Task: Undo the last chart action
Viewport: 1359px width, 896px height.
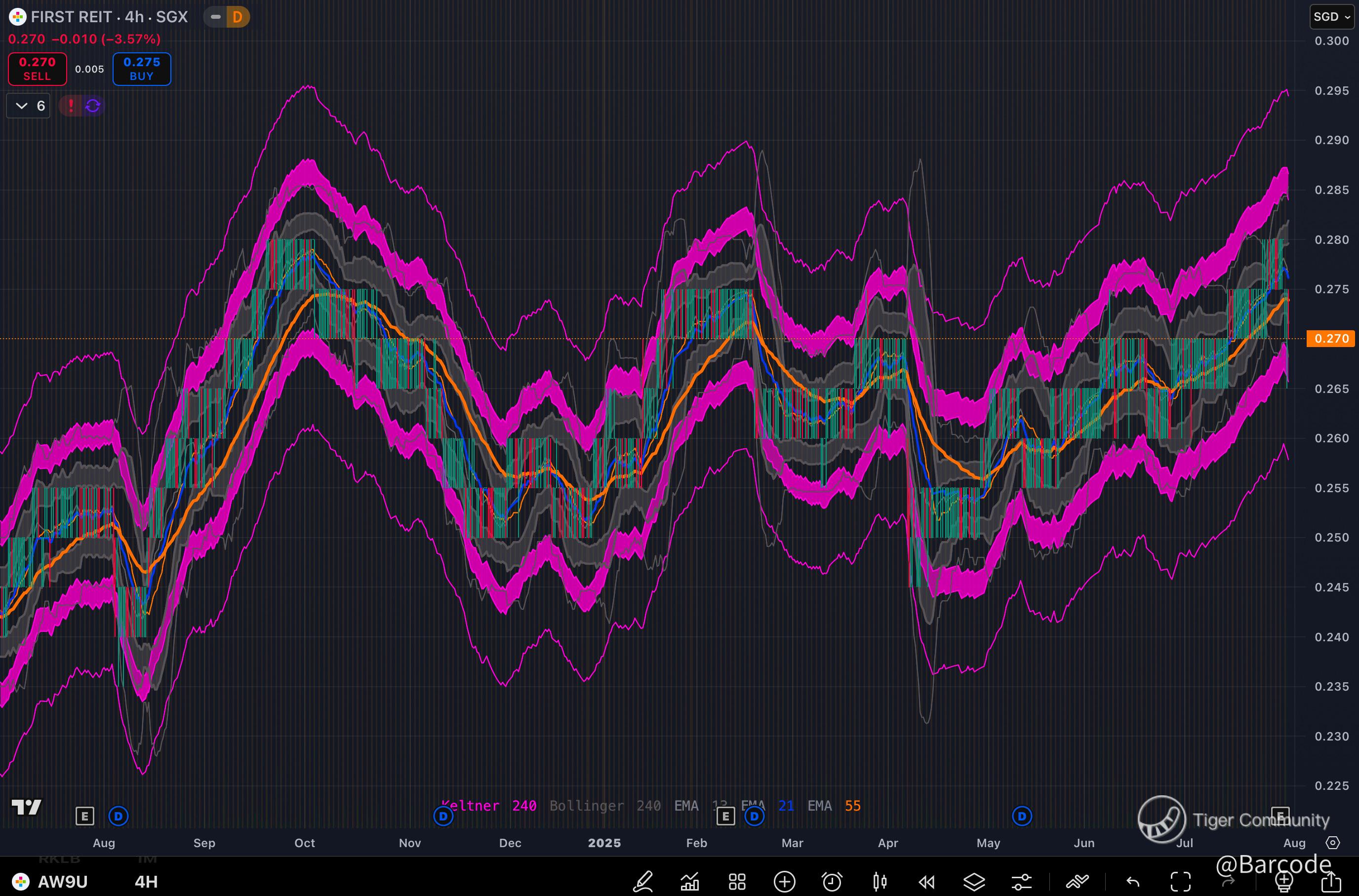Action: coord(1133,882)
